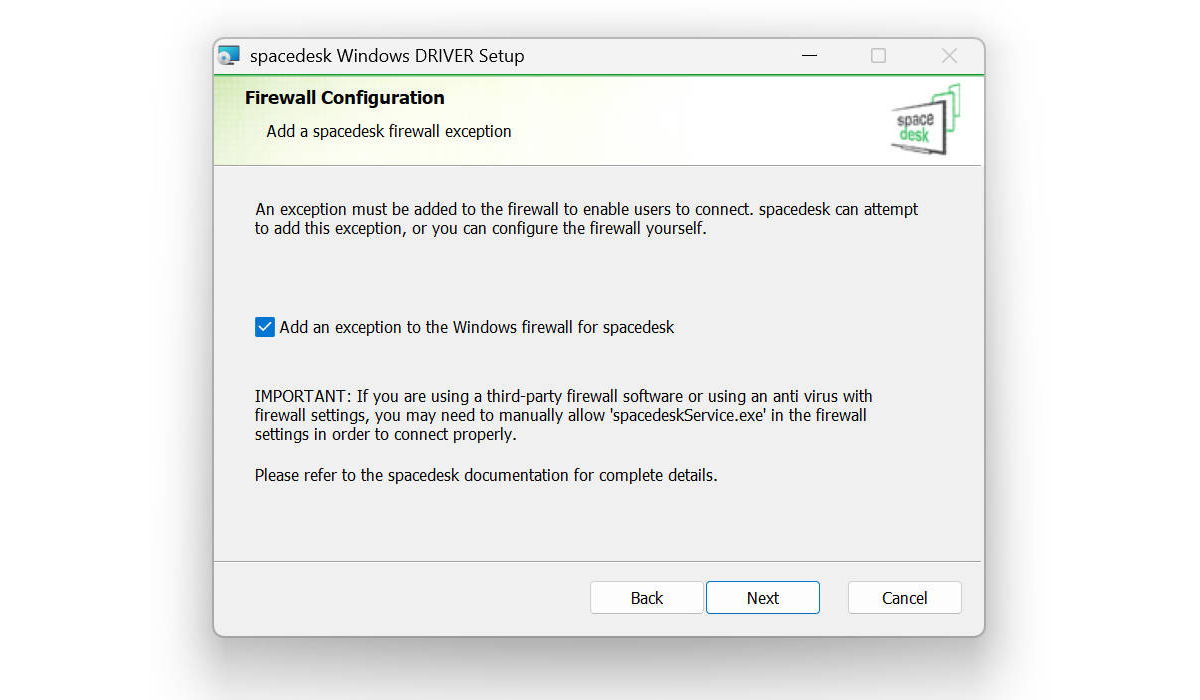1200x700 pixels.
Task: Click the spacedesk installer icon in title bar
Action: 229,56
